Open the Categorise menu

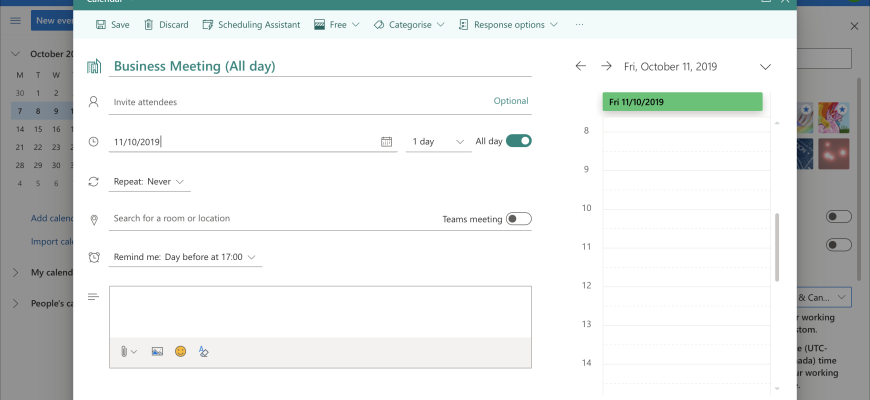(409, 24)
